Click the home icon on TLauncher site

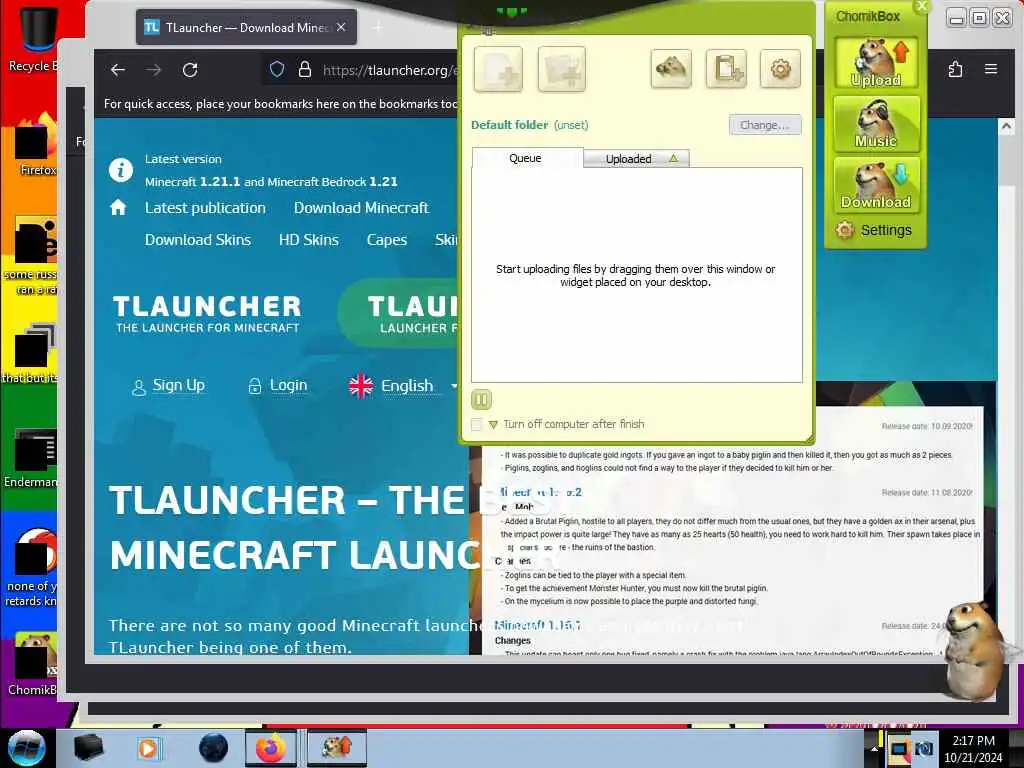tap(118, 208)
